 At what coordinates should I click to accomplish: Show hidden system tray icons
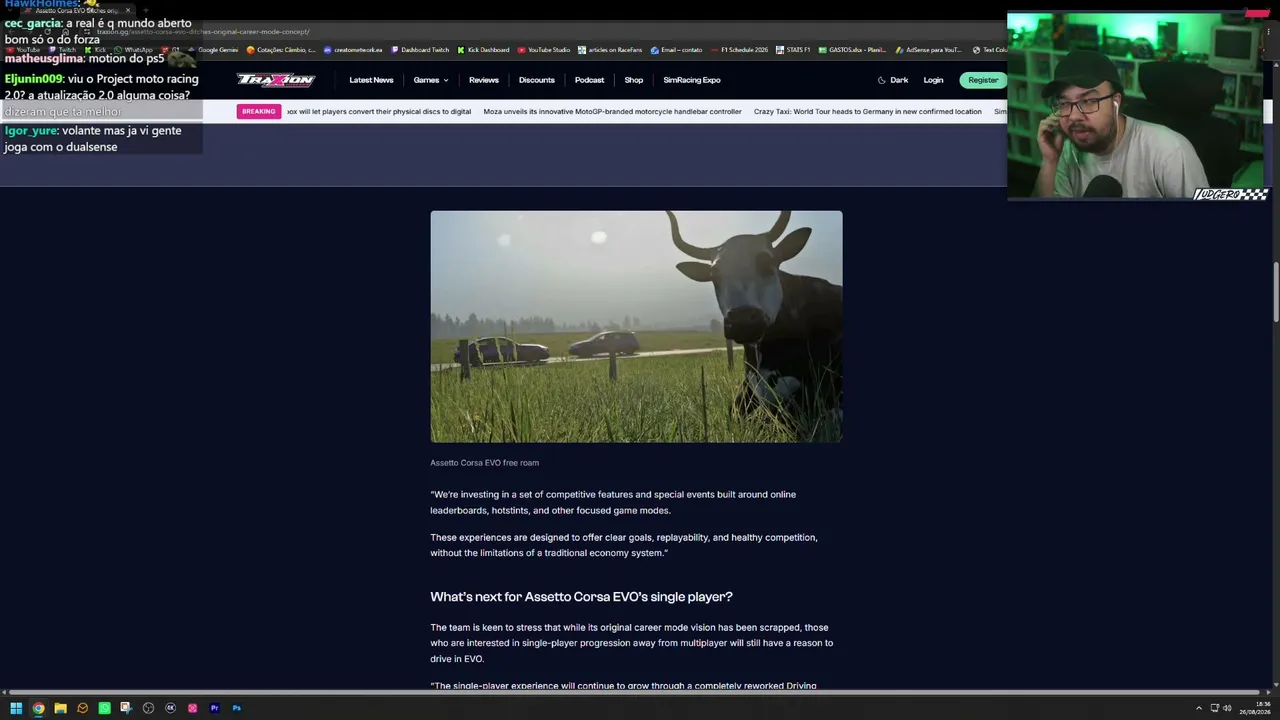[1201, 708]
